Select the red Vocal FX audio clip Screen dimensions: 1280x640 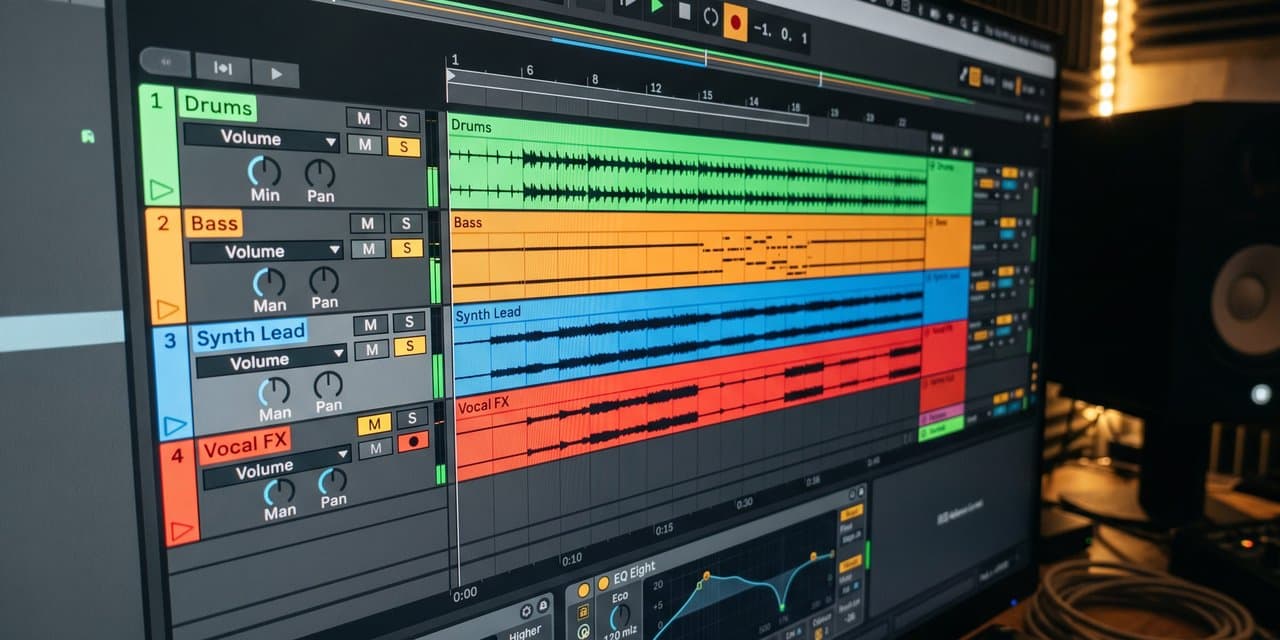688,404
